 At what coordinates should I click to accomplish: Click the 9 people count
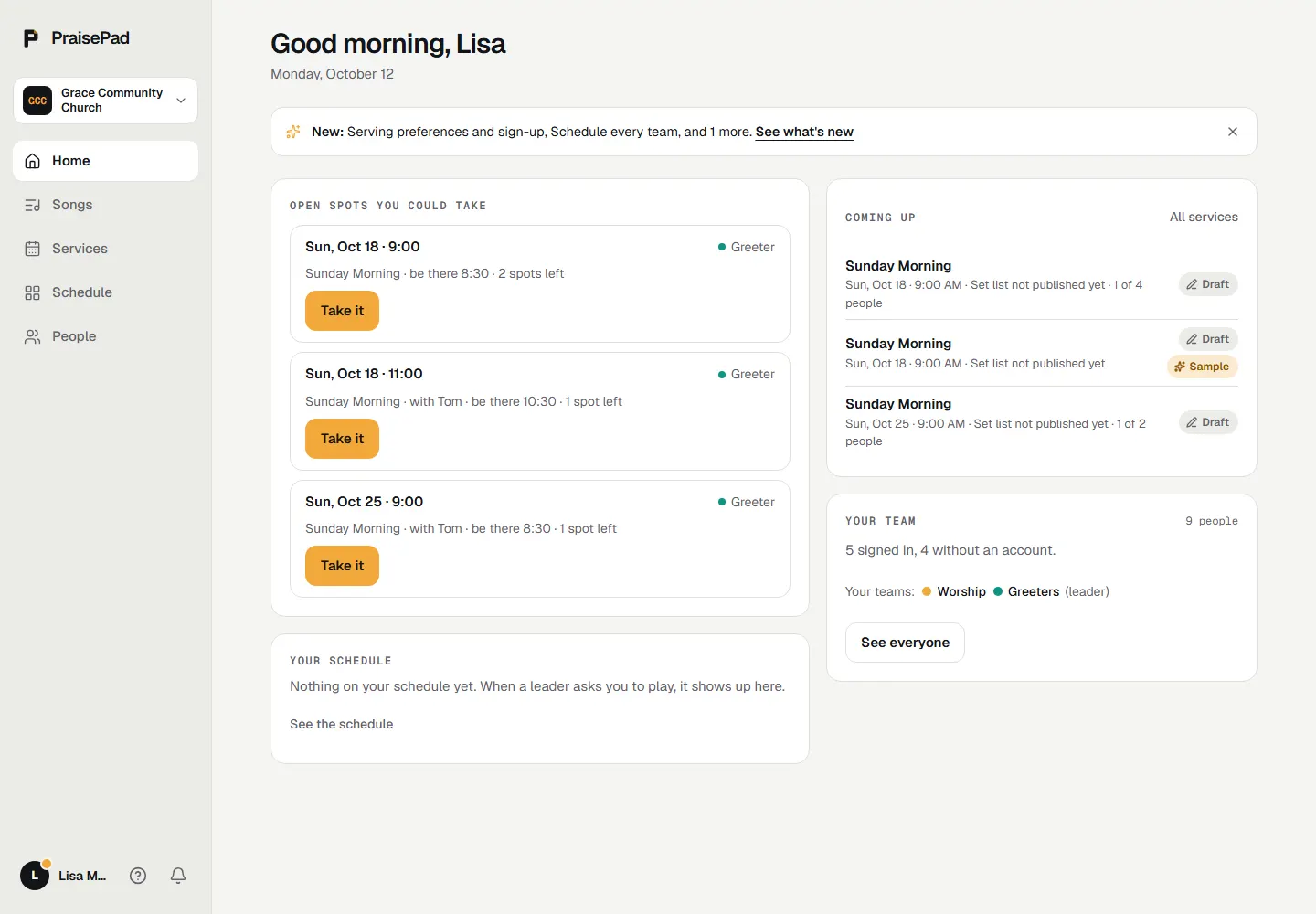coord(1212,521)
